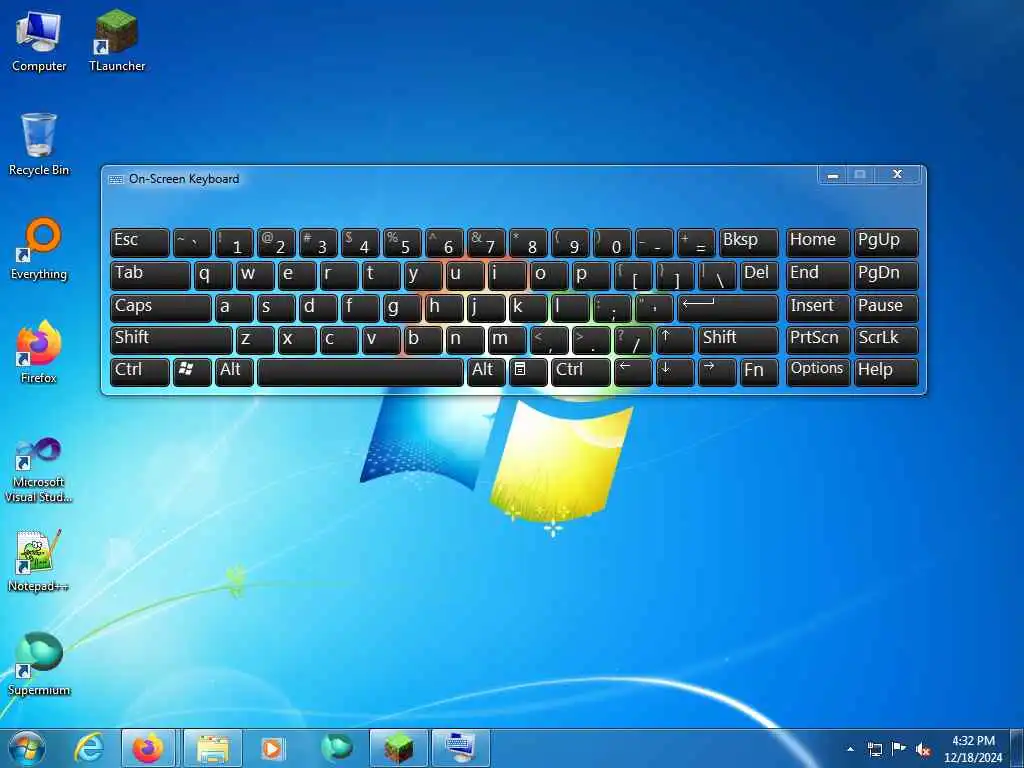Click the Del key
The image size is (1024, 768).
(x=760, y=275)
